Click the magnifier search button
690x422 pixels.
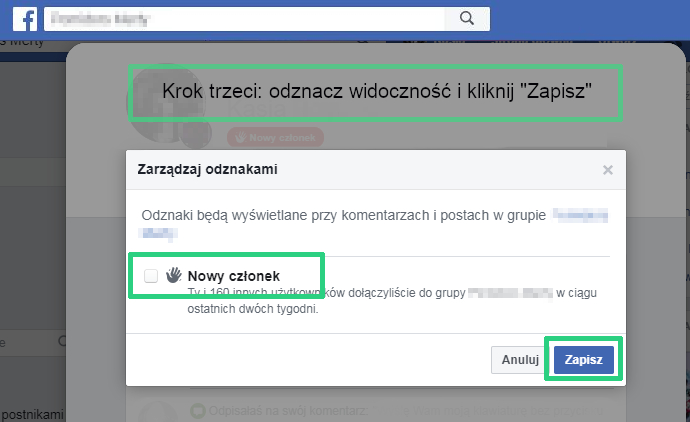click(467, 18)
